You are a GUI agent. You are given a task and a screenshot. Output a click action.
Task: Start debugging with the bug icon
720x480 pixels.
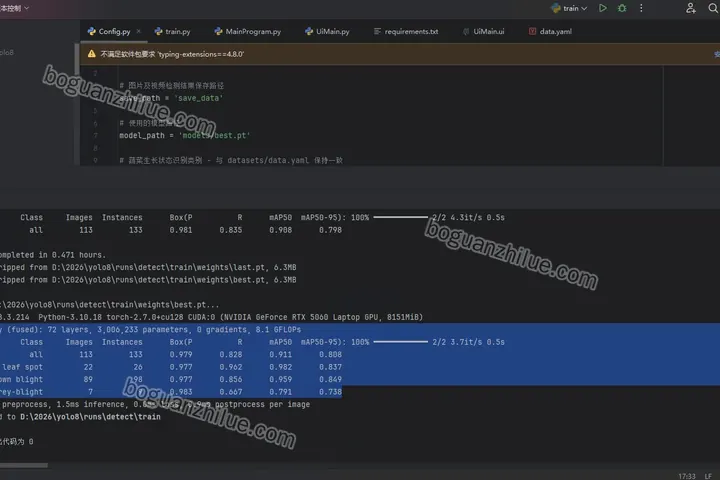pos(622,8)
